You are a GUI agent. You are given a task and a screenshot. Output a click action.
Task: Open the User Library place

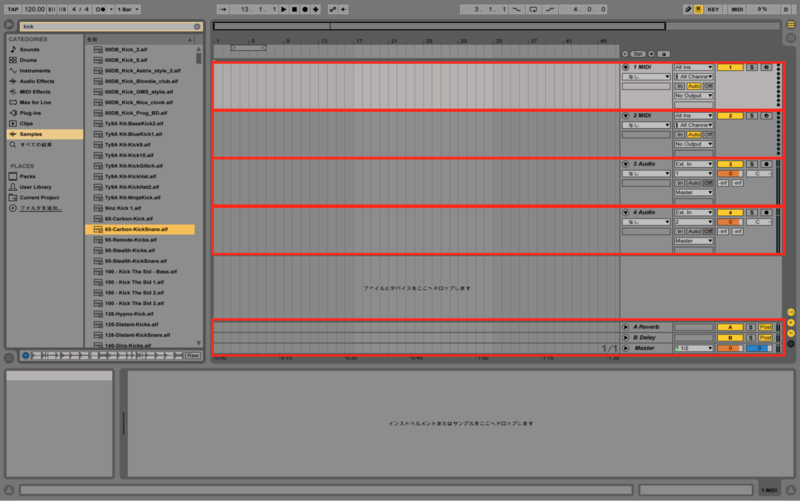[x=35, y=187]
